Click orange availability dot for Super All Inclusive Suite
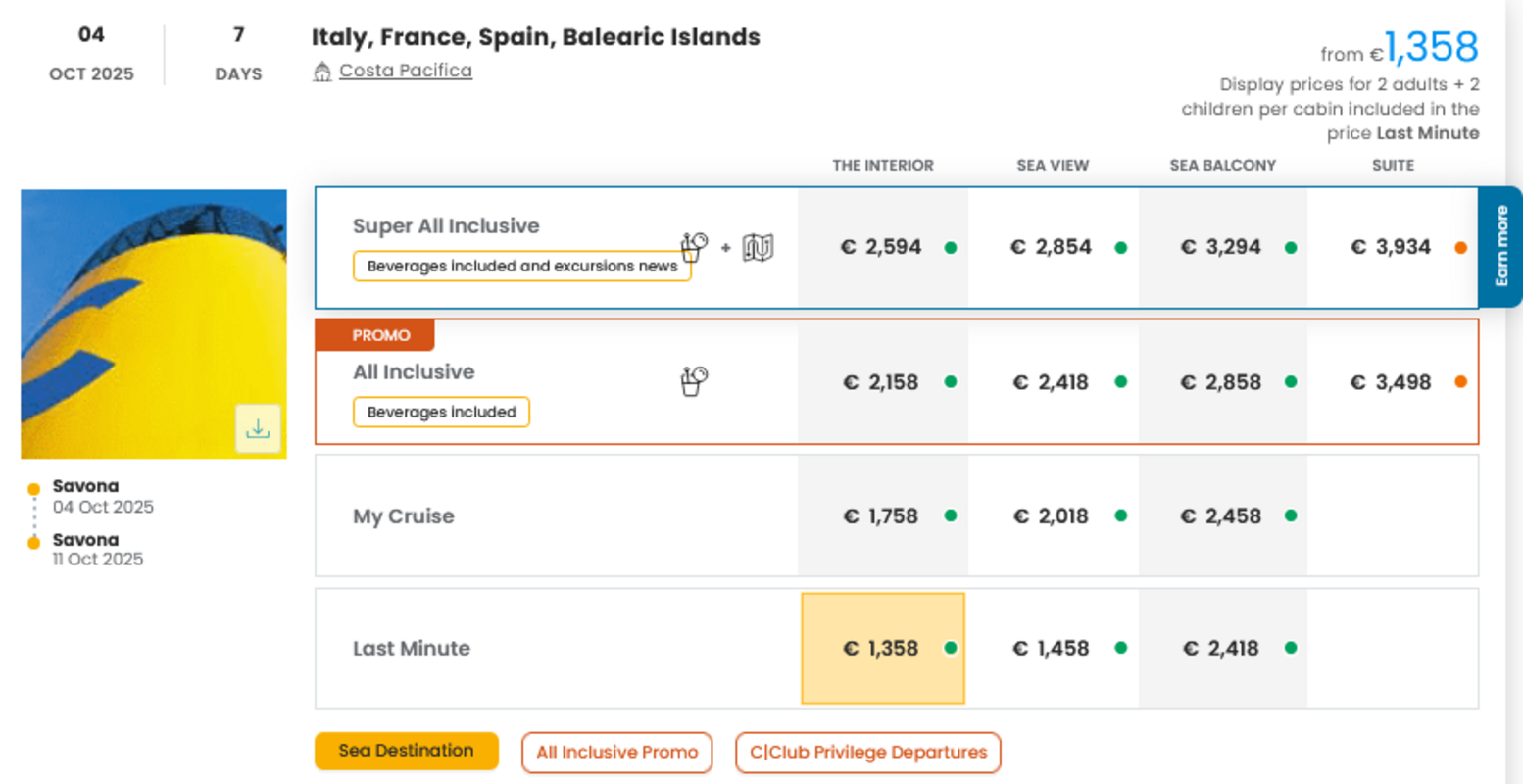 point(1460,248)
